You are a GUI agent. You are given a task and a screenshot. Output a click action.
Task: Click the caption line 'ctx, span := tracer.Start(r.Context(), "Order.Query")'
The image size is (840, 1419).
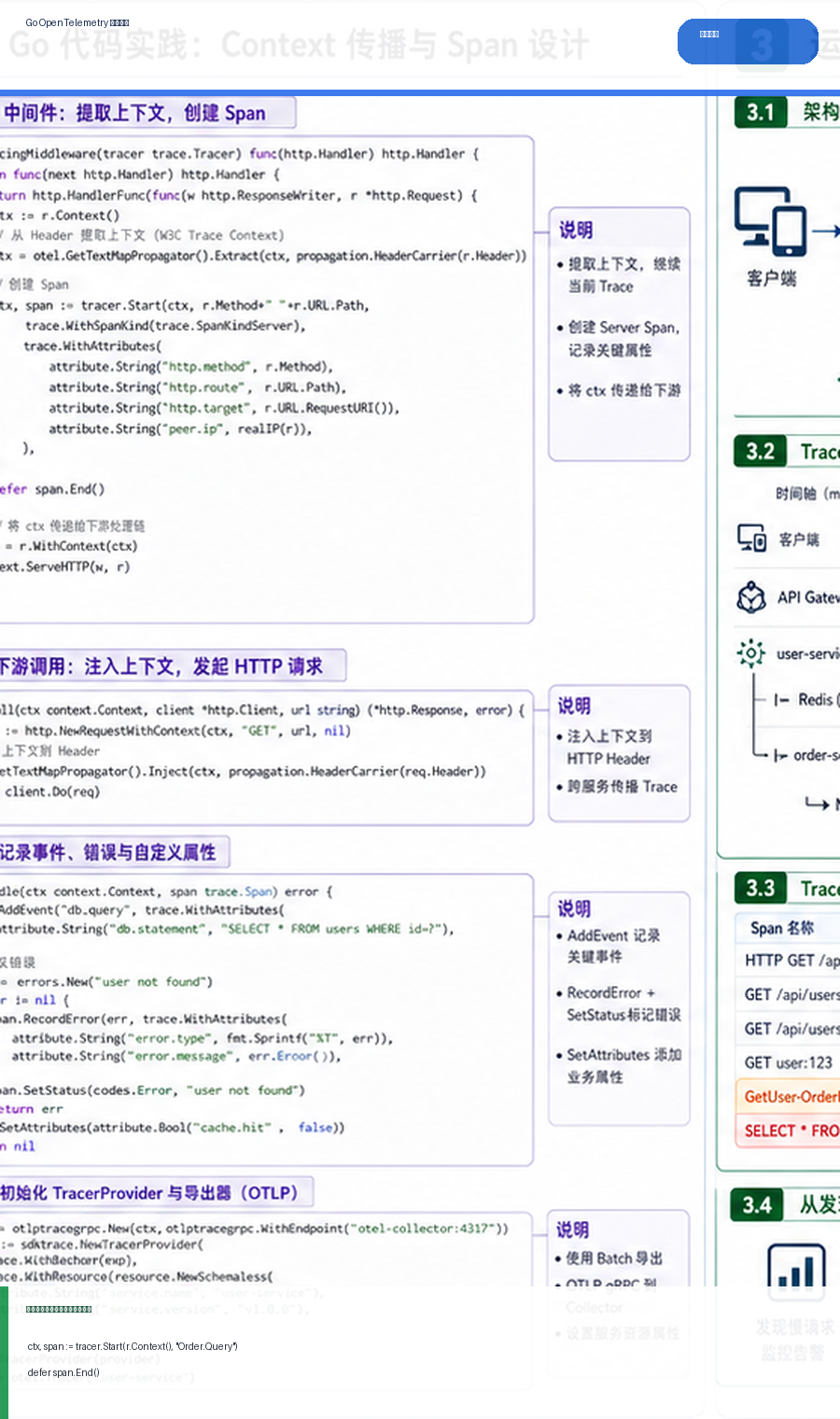coord(133,1346)
